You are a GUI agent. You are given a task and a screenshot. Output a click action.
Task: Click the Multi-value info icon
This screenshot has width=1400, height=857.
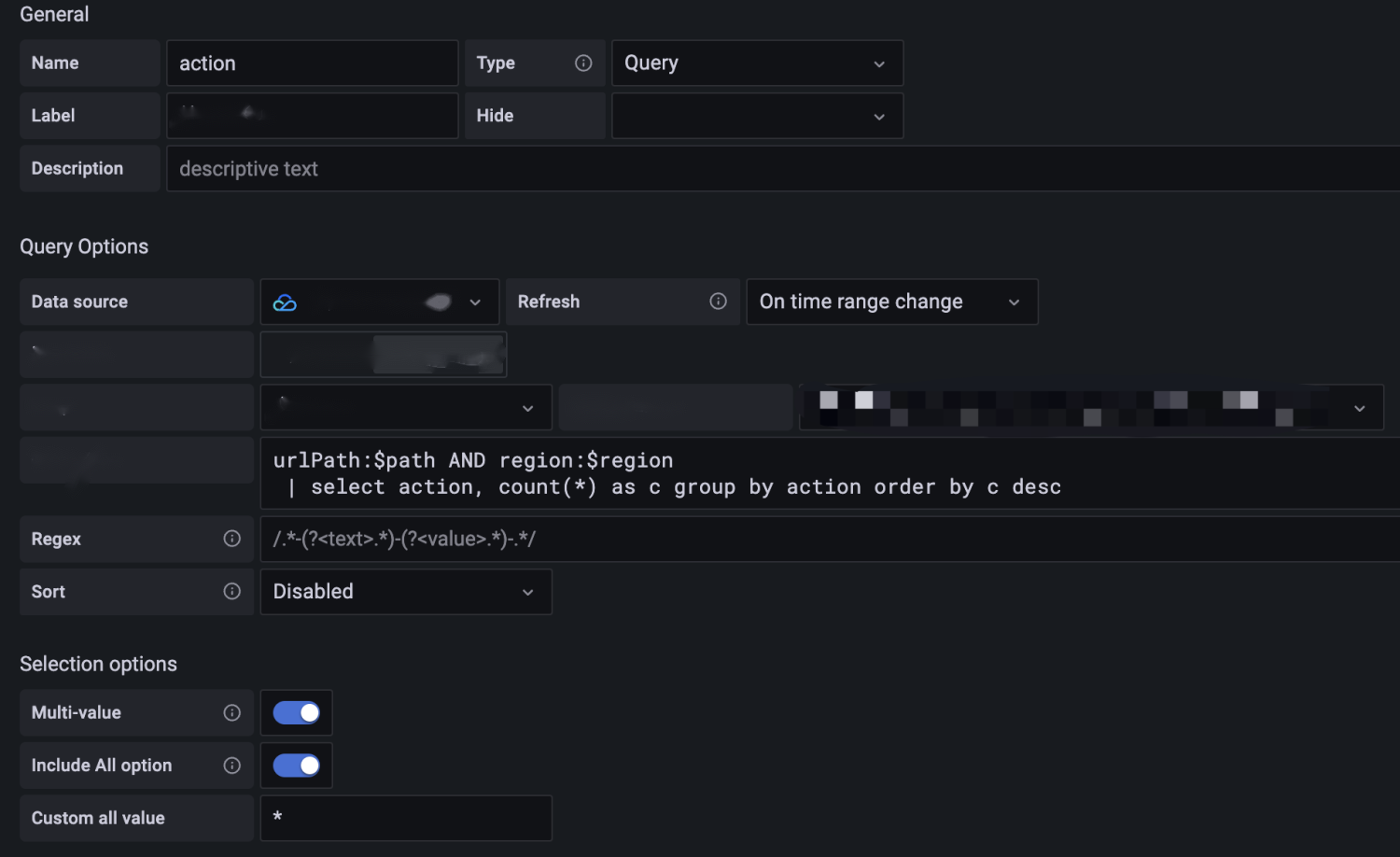tap(232, 713)
